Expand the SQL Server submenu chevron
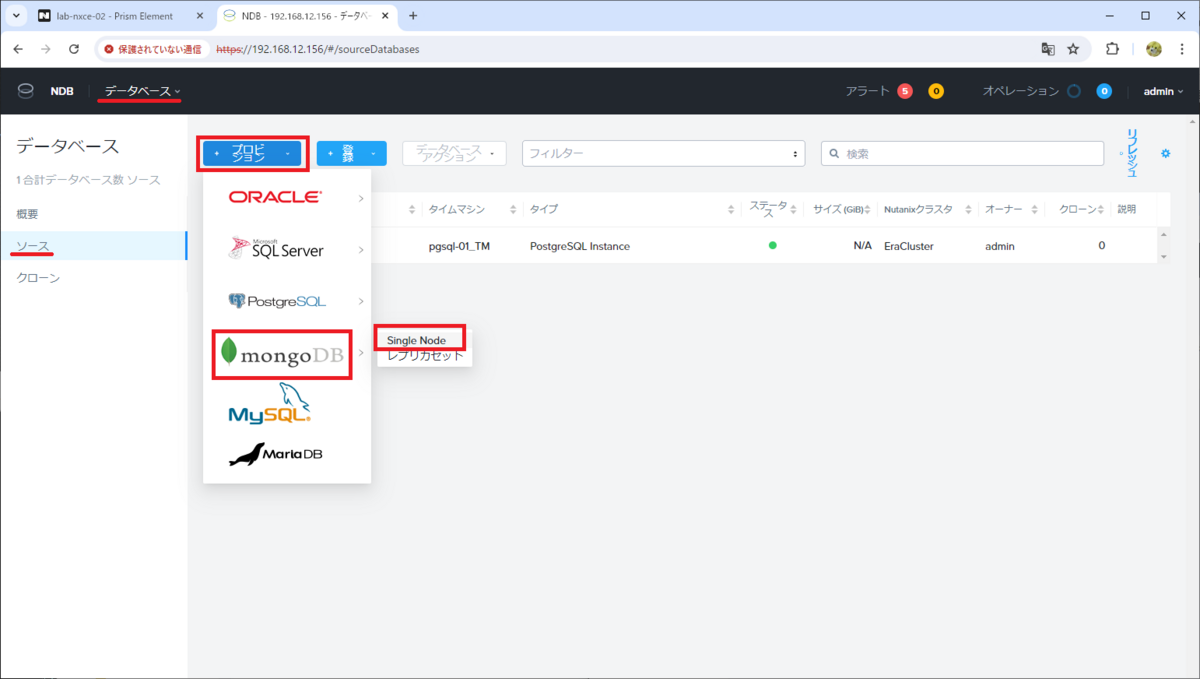 click(x=361, y=249)
